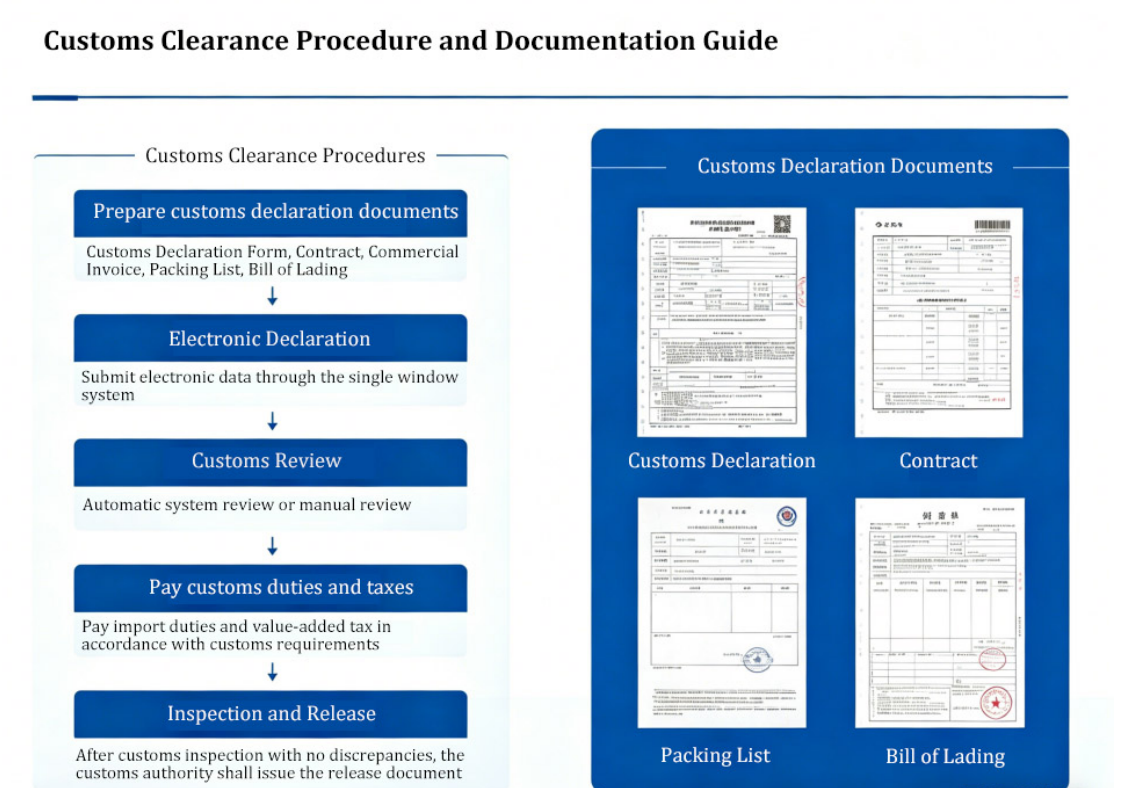Click the QR code on Customs Declaration document
This screenshot has width=1146, height=788.
tap(782, 224)
